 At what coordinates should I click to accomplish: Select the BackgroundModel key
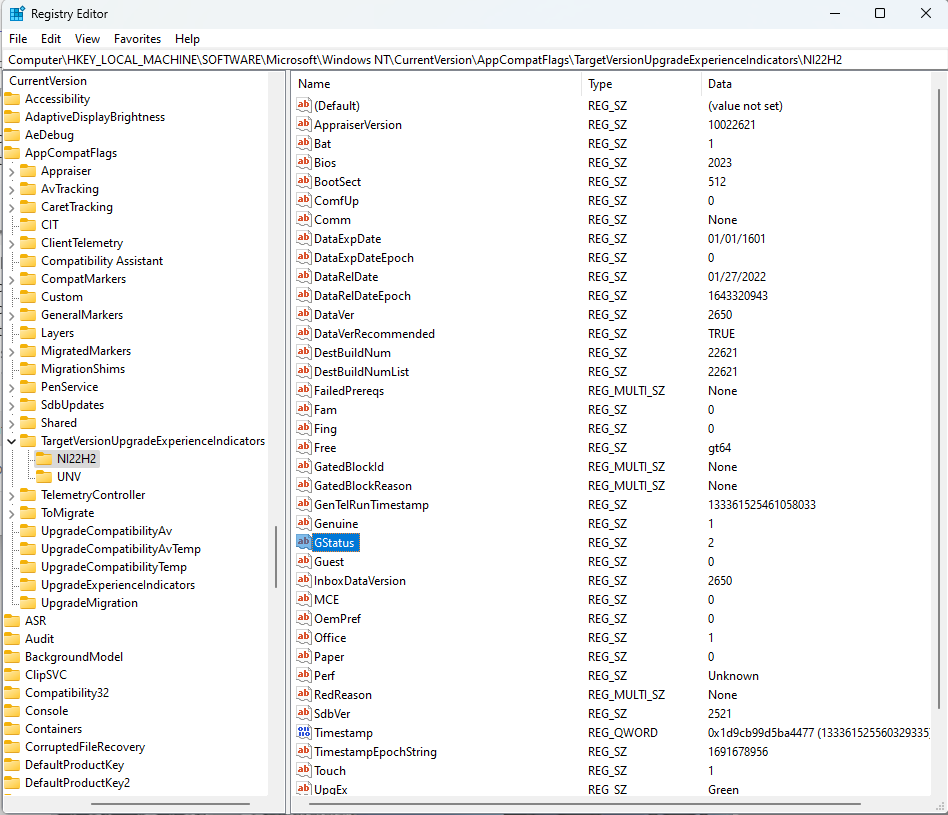click(74, 657)
